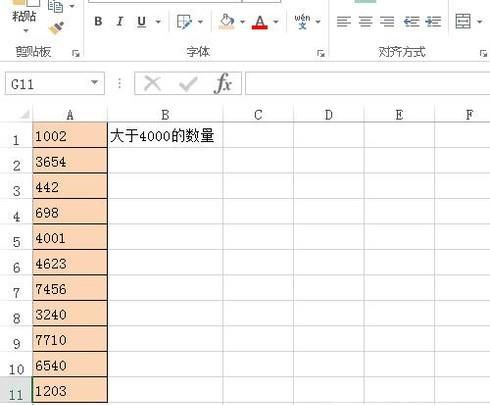Expand the Name Box dropdown
Image resolution: width=490 pixels, height=405 pixels.
click(x=95, y=83)
